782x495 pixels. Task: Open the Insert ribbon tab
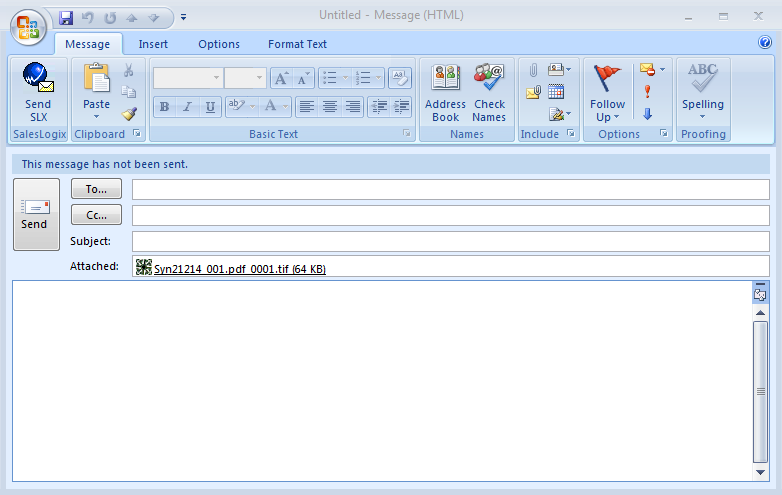point(153,44)
